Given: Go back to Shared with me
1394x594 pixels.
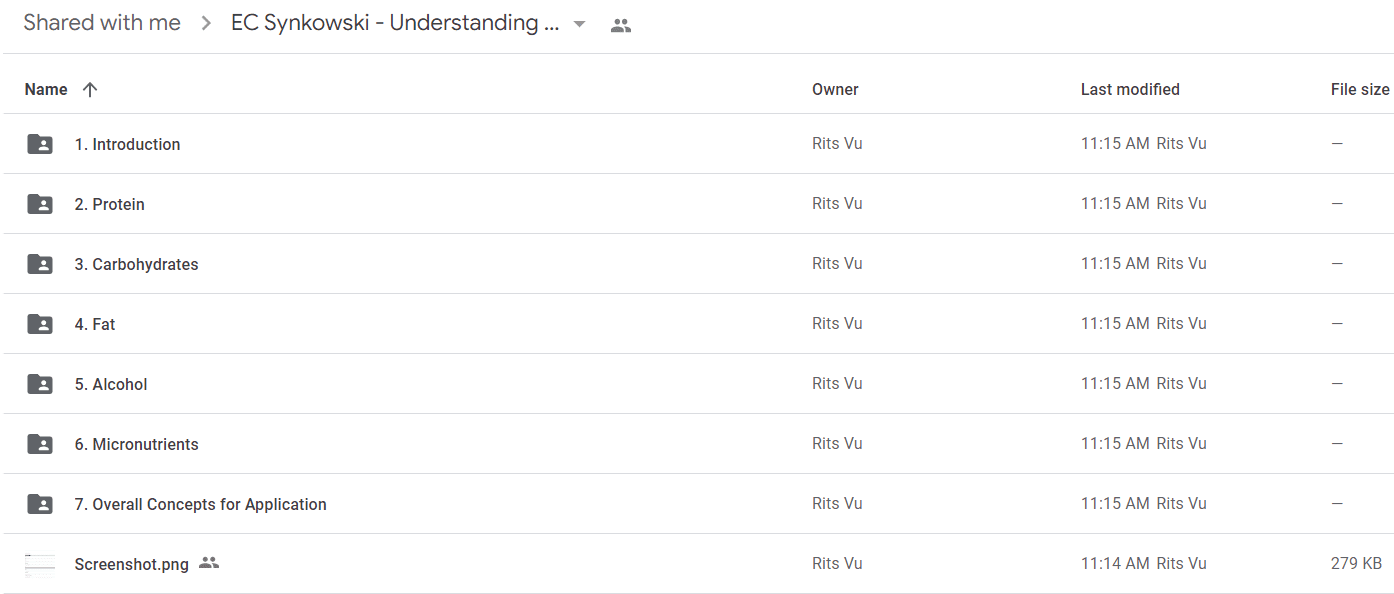Looking at the screenshot, I should [102, 23].
